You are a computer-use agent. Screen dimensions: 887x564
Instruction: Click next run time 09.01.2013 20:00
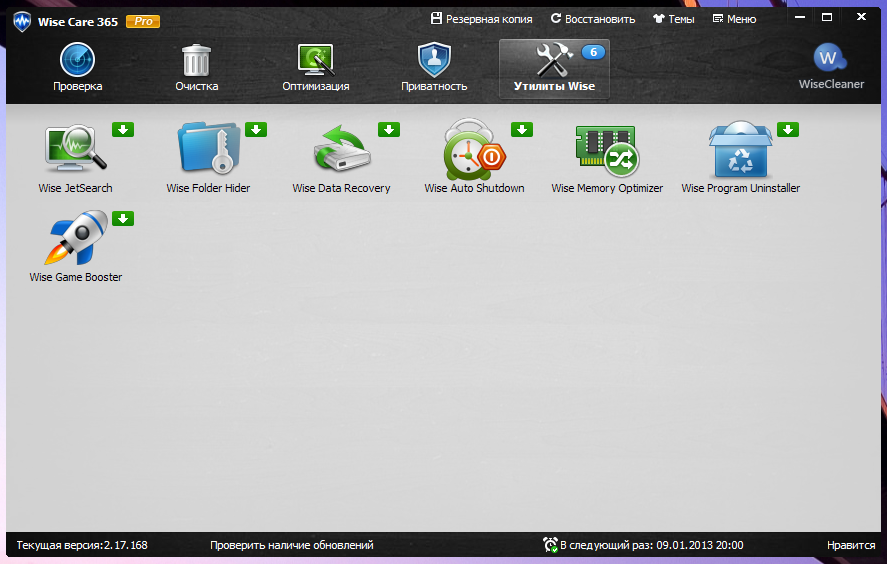click(700, 545)
